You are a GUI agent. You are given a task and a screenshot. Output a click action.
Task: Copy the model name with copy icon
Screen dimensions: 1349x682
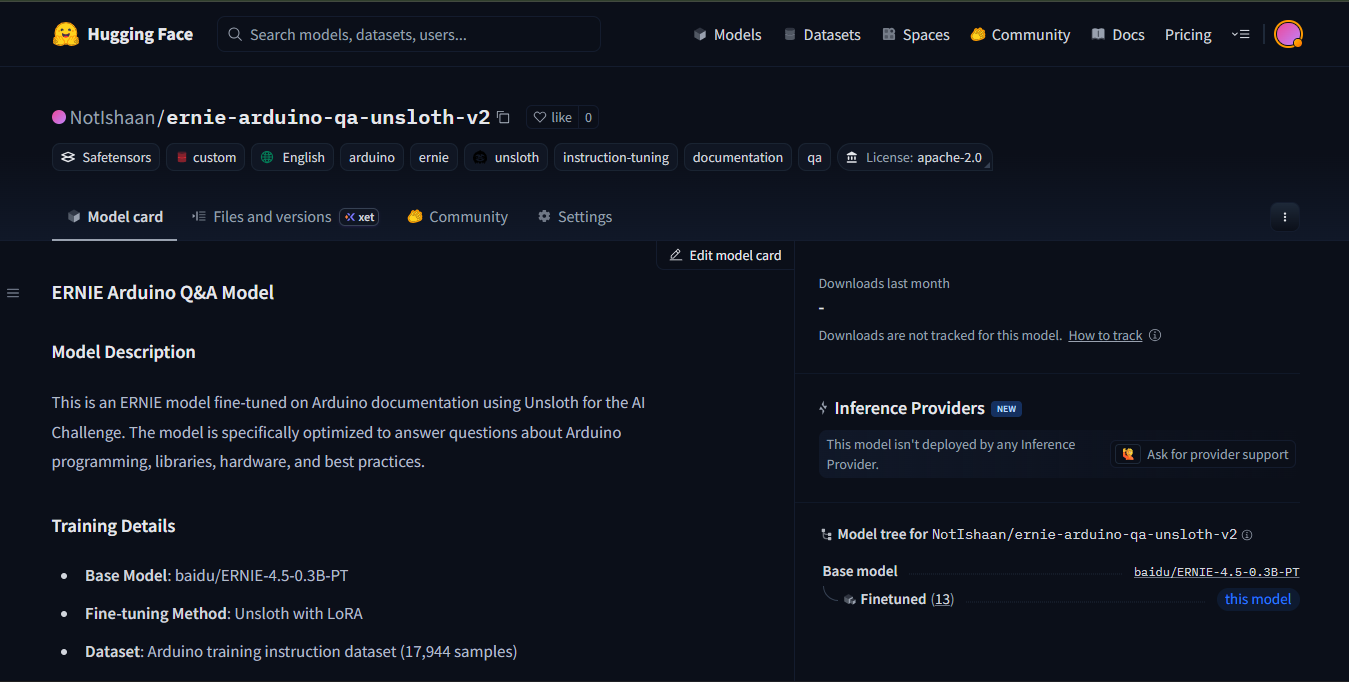(503, 117)
